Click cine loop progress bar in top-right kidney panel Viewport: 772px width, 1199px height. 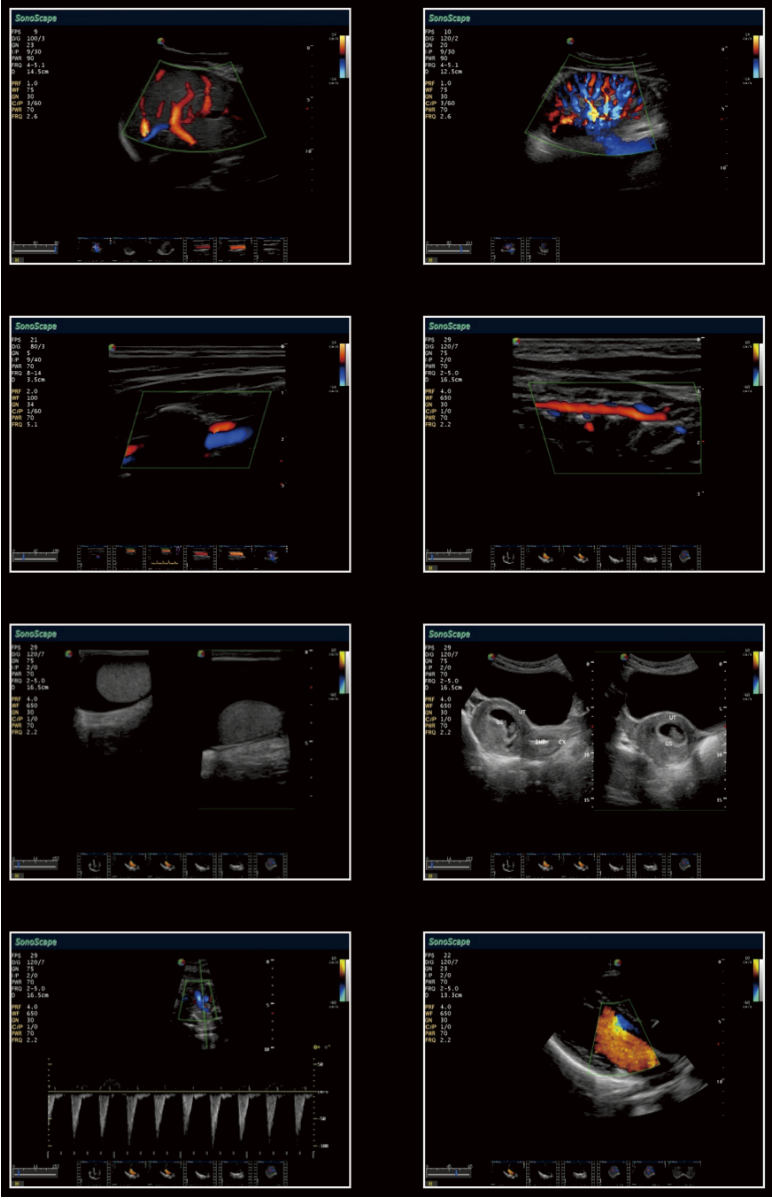(447, 245)
